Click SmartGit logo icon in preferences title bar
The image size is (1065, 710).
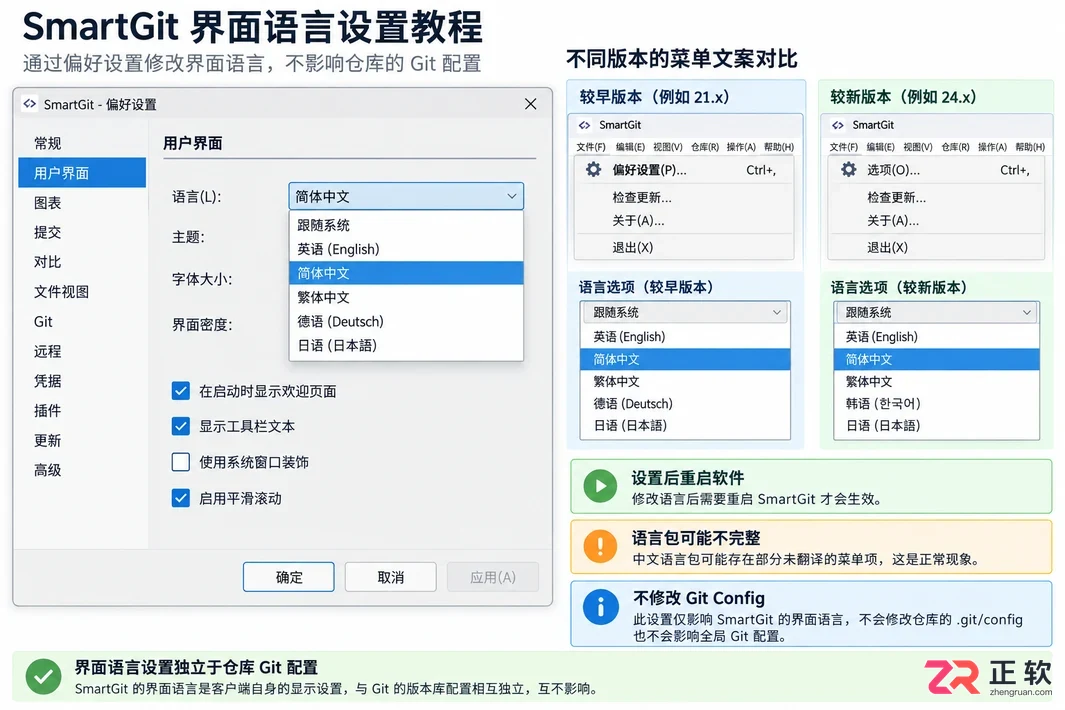[x=30, y=104]
